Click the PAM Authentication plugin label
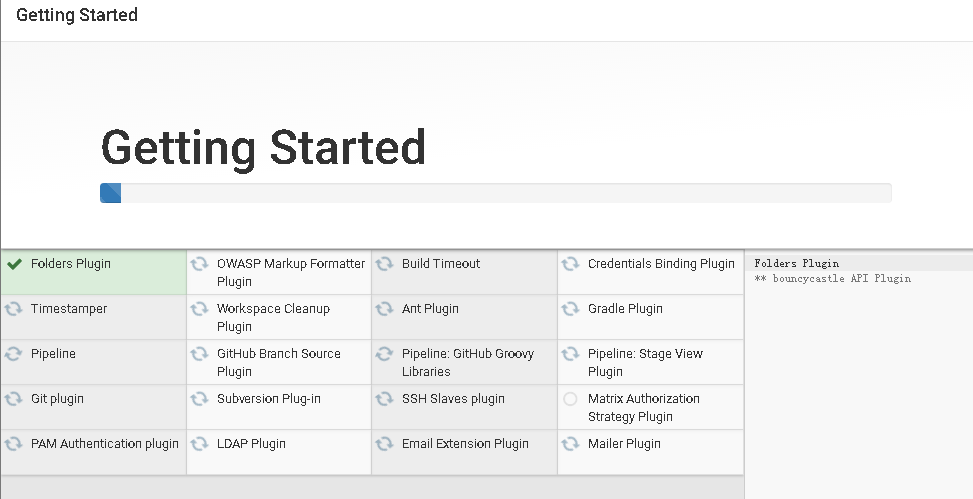 (x=105, y=444)
